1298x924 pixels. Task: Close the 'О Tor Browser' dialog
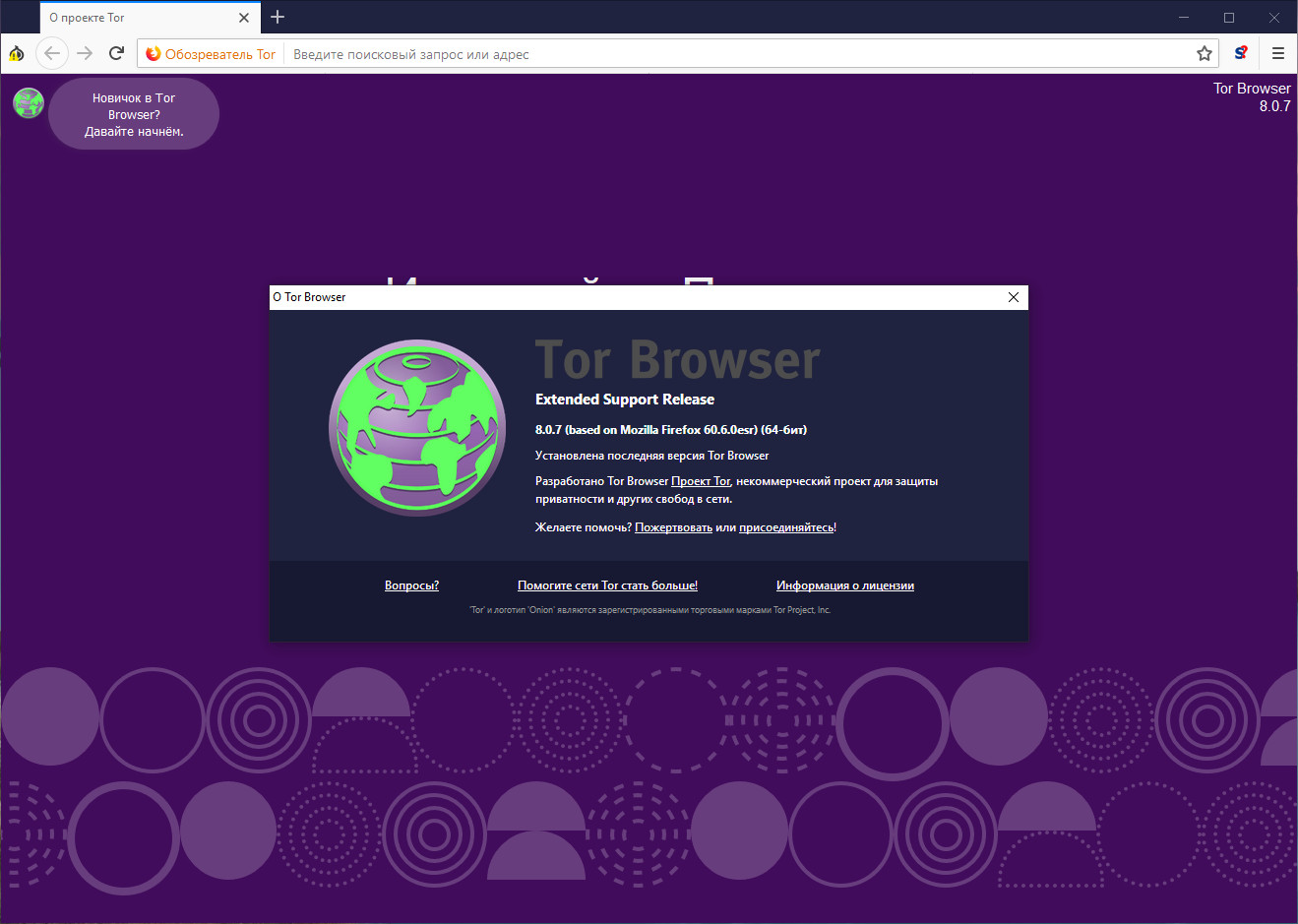1014,297
